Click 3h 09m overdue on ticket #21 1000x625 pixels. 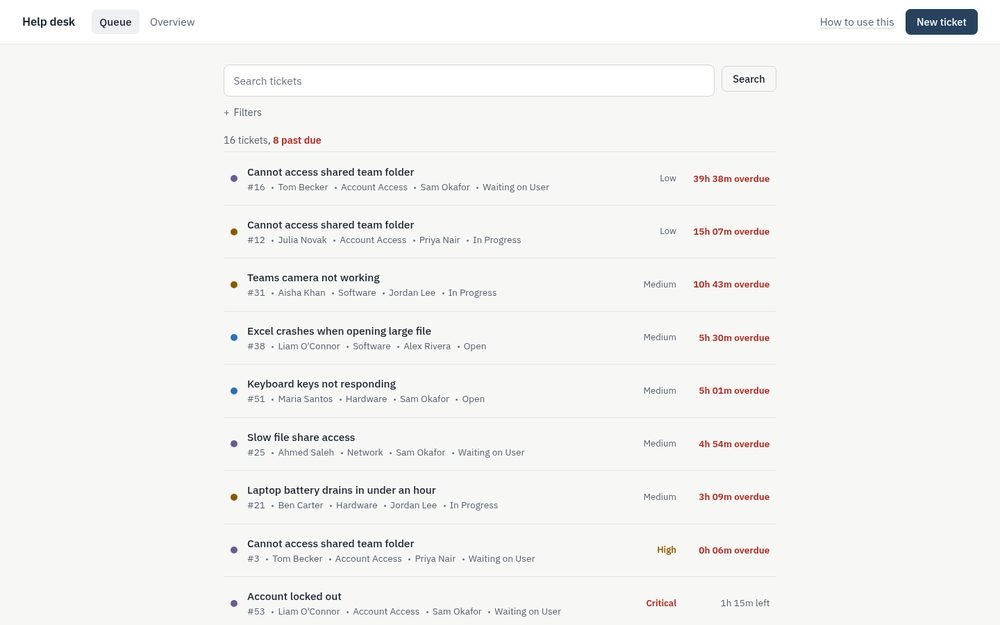coord(733,497)
